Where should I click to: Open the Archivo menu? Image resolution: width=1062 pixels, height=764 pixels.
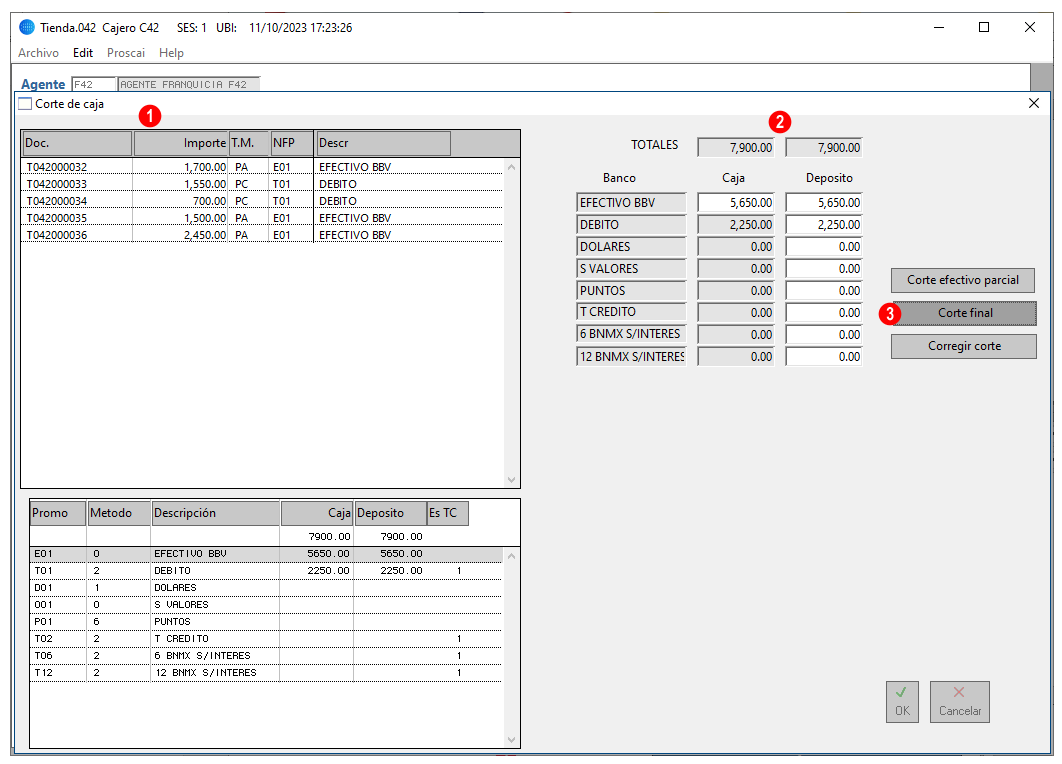coord(38,53)
